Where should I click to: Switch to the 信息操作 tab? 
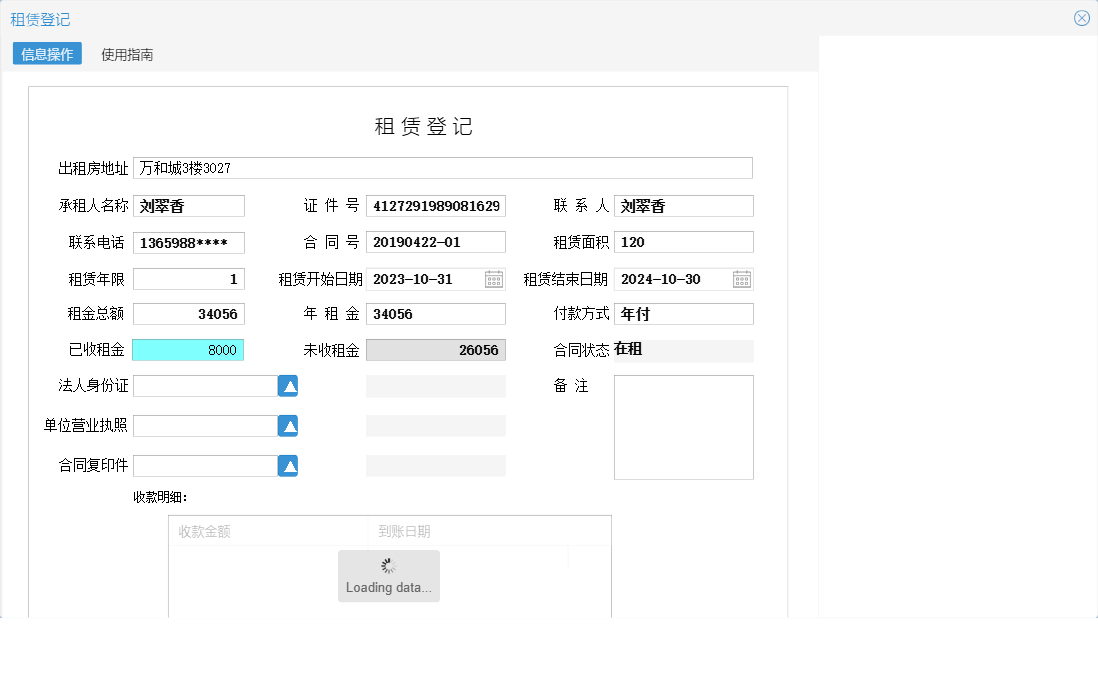pos(46,54)
